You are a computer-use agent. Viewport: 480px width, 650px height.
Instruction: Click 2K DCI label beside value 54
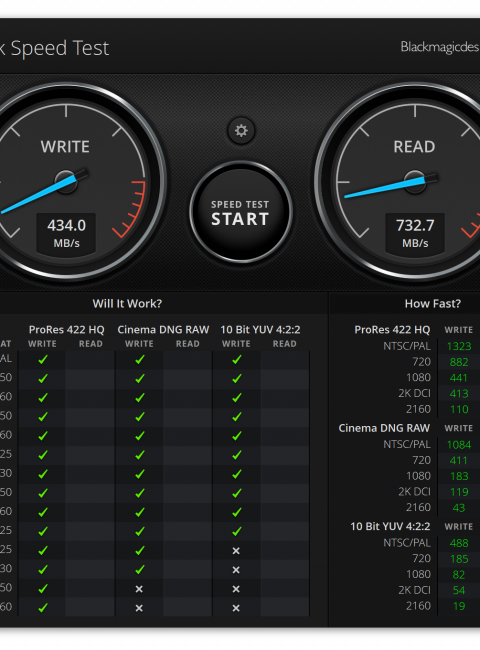pyautogui.click(x=414, y=590)
